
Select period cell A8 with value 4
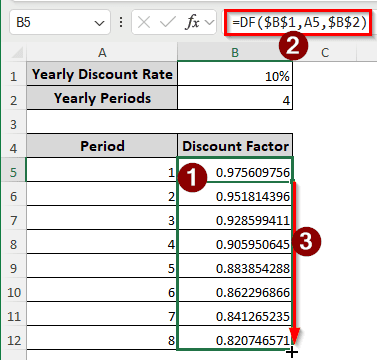[102, 242]
